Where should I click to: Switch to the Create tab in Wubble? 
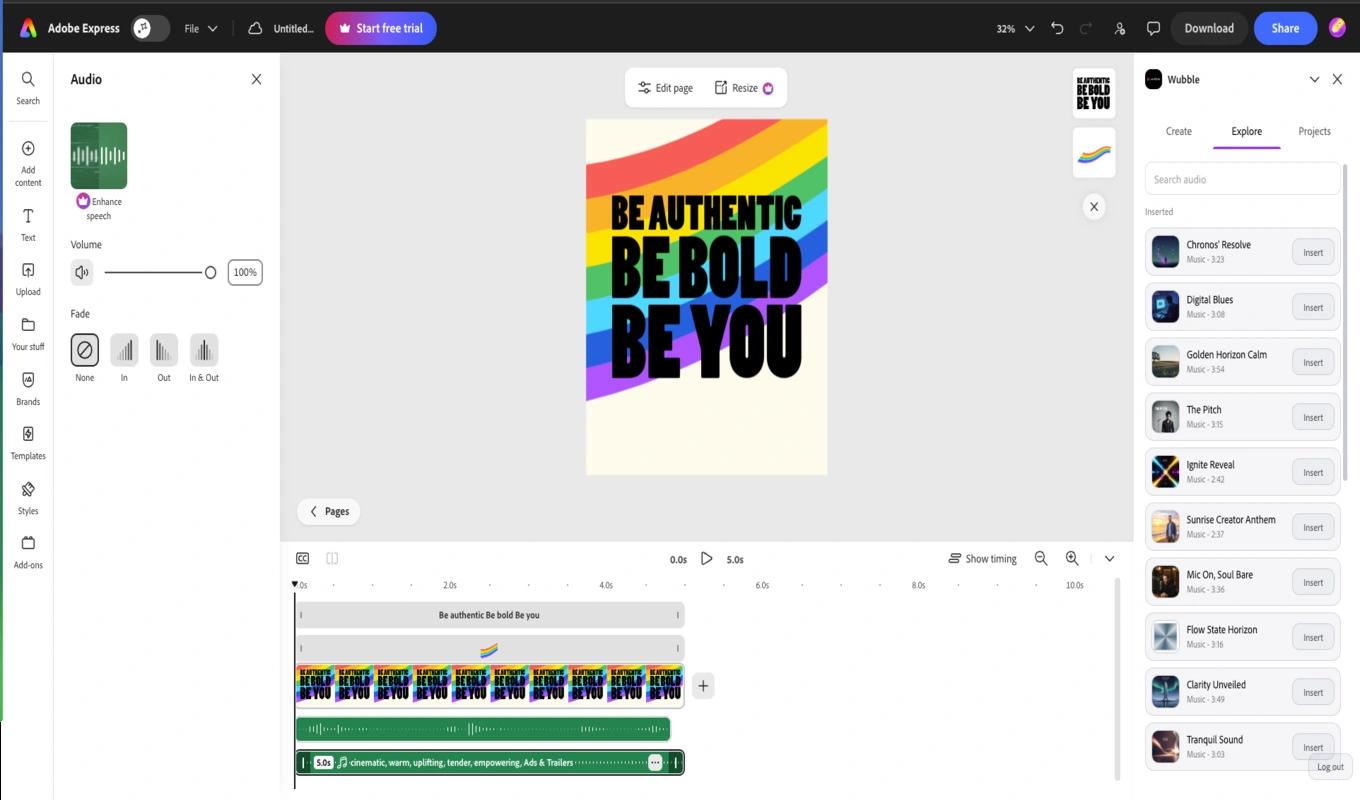1179,131
